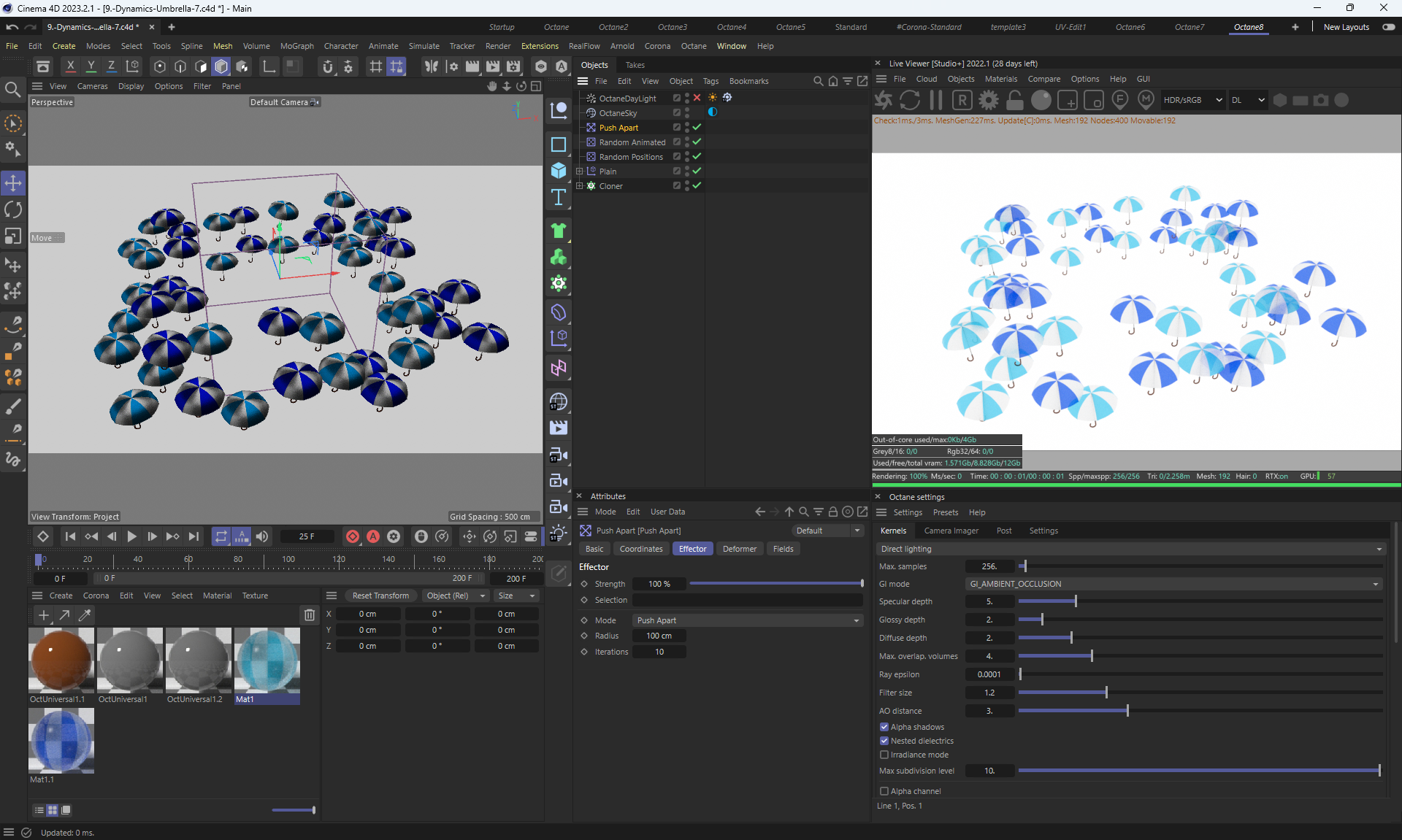
Task: Open the MoGraph menu
Action: pyautogui.click(x=296, y=46)
